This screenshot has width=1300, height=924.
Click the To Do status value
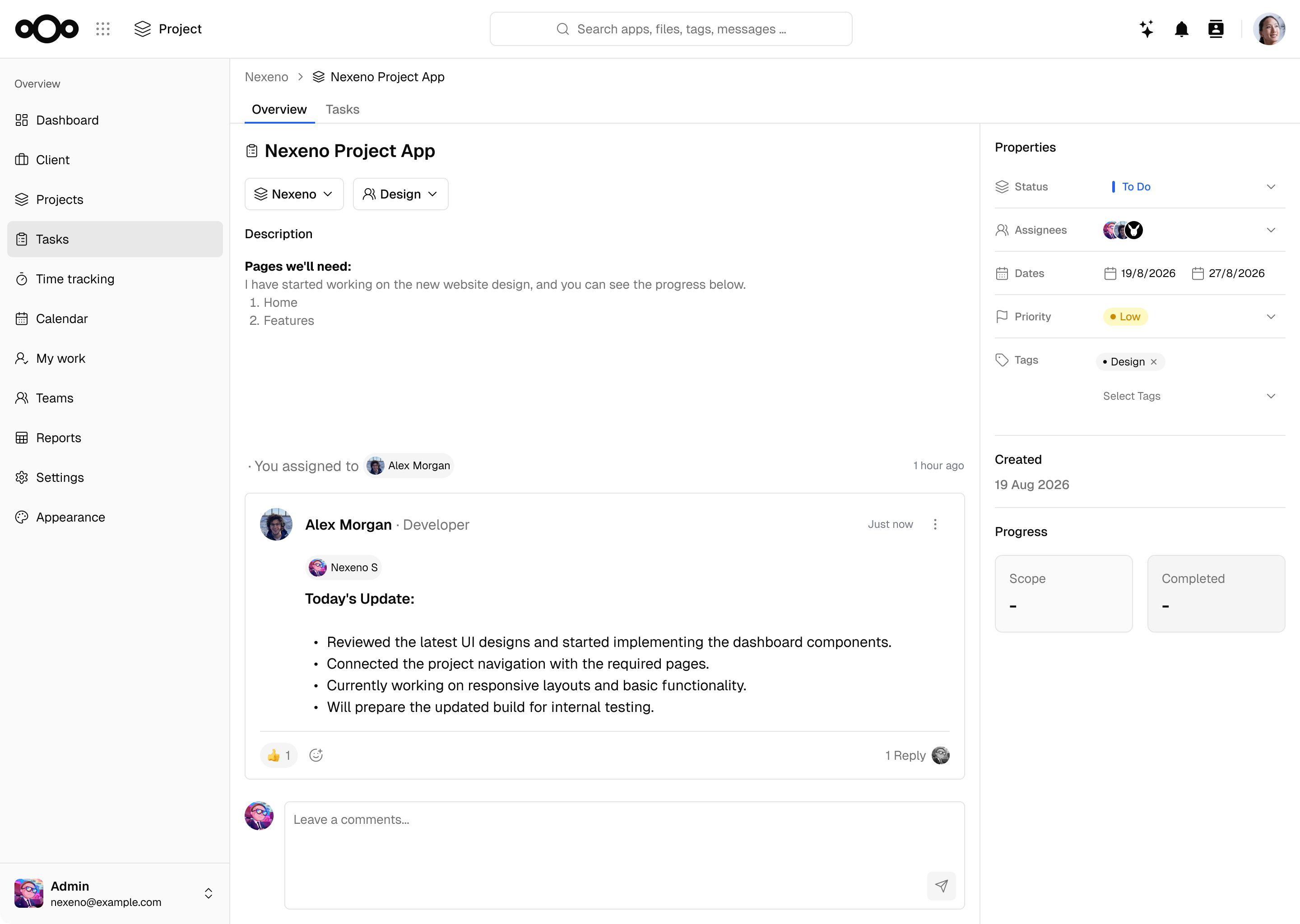(1131, 187)
